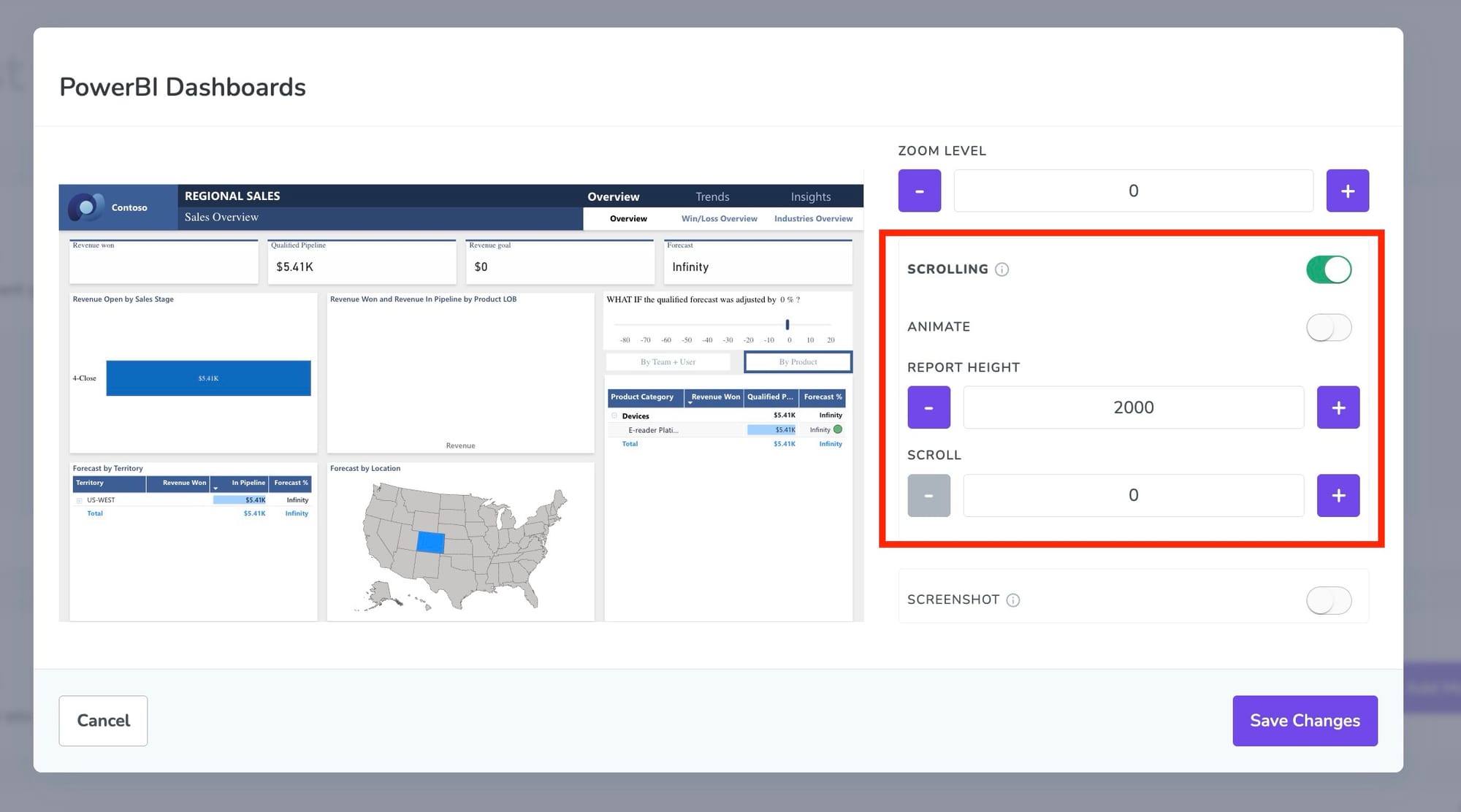Open the Win/Loss Overview sub-tab
The width and height of the screenshot is (1461, 812).
(720, 218)
